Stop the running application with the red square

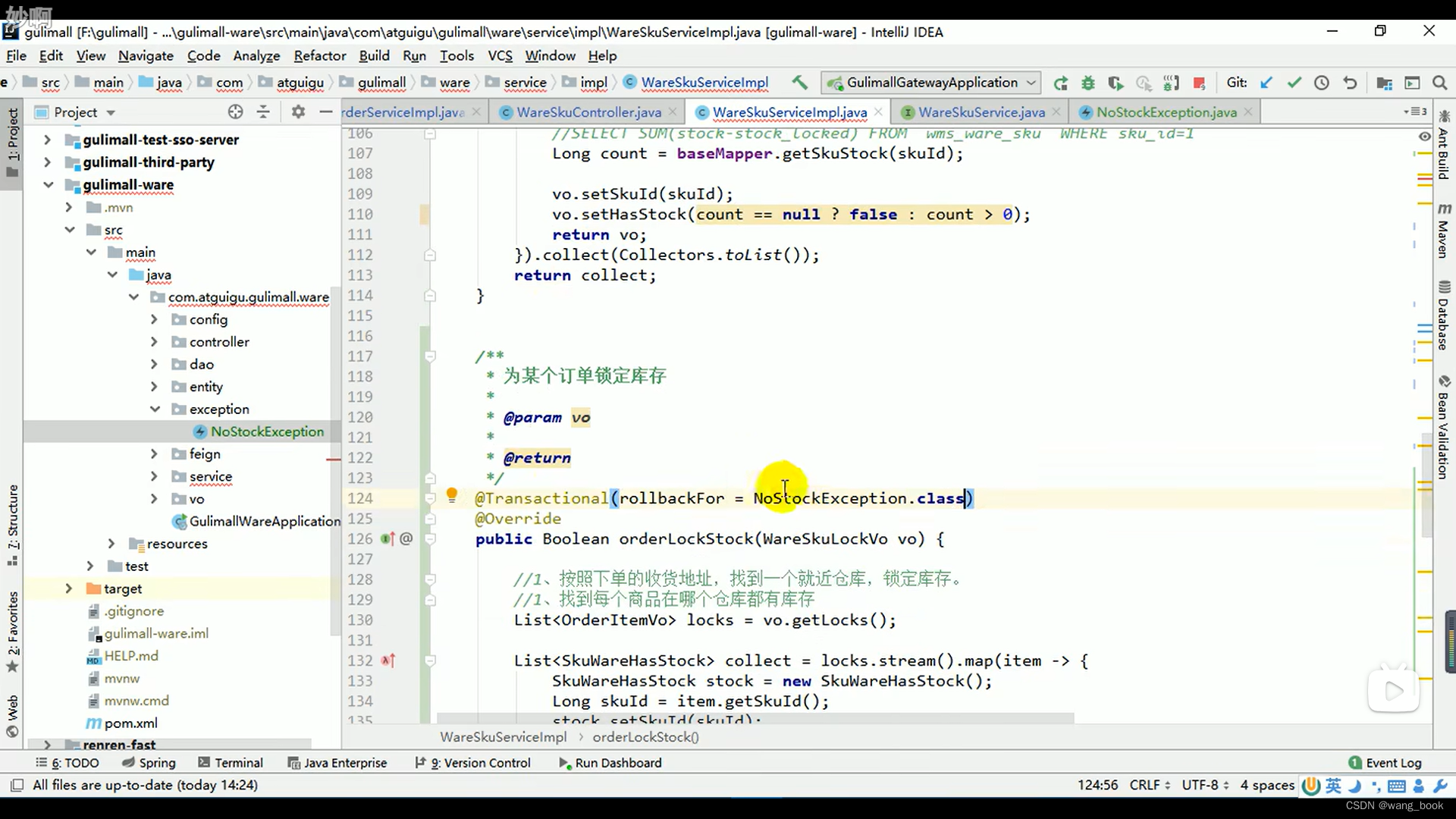[1199, 83]
